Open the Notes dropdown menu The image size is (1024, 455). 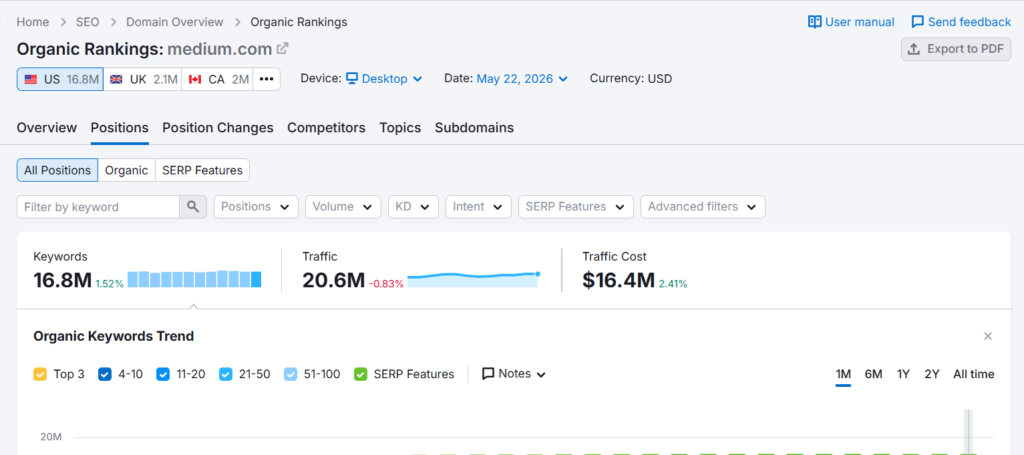click(514, 374)
